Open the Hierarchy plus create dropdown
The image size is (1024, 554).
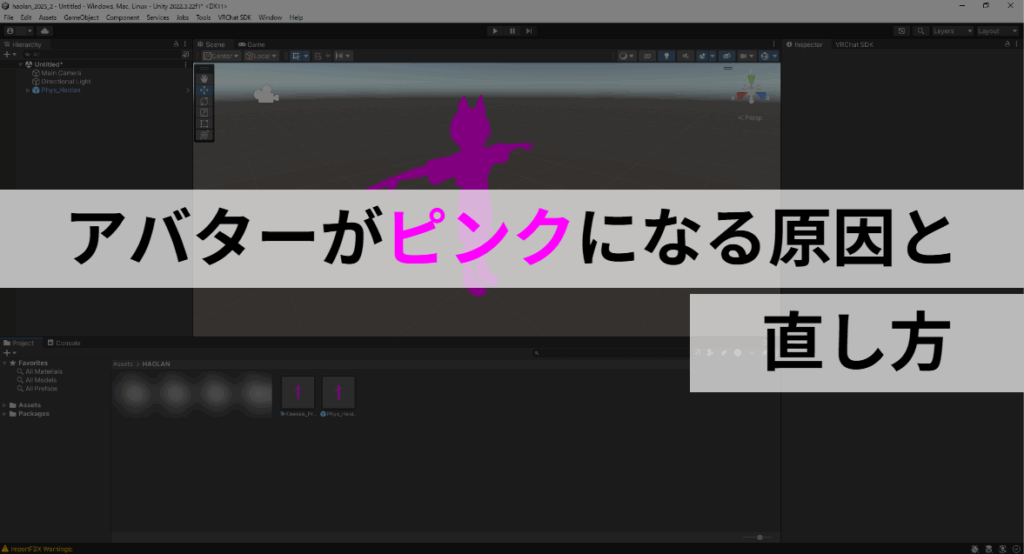coord(10,55)
